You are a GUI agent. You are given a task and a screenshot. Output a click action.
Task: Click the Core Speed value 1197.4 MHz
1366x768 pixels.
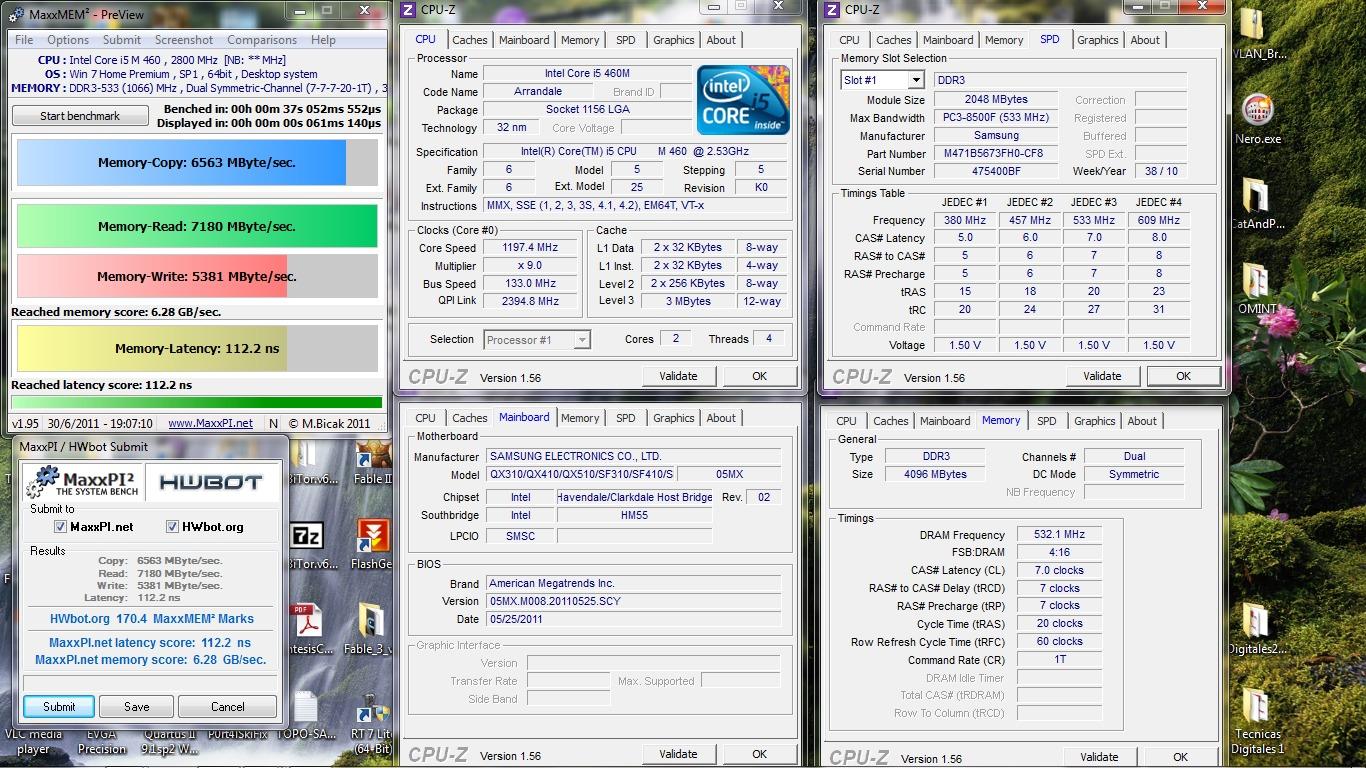coord(530,247)
